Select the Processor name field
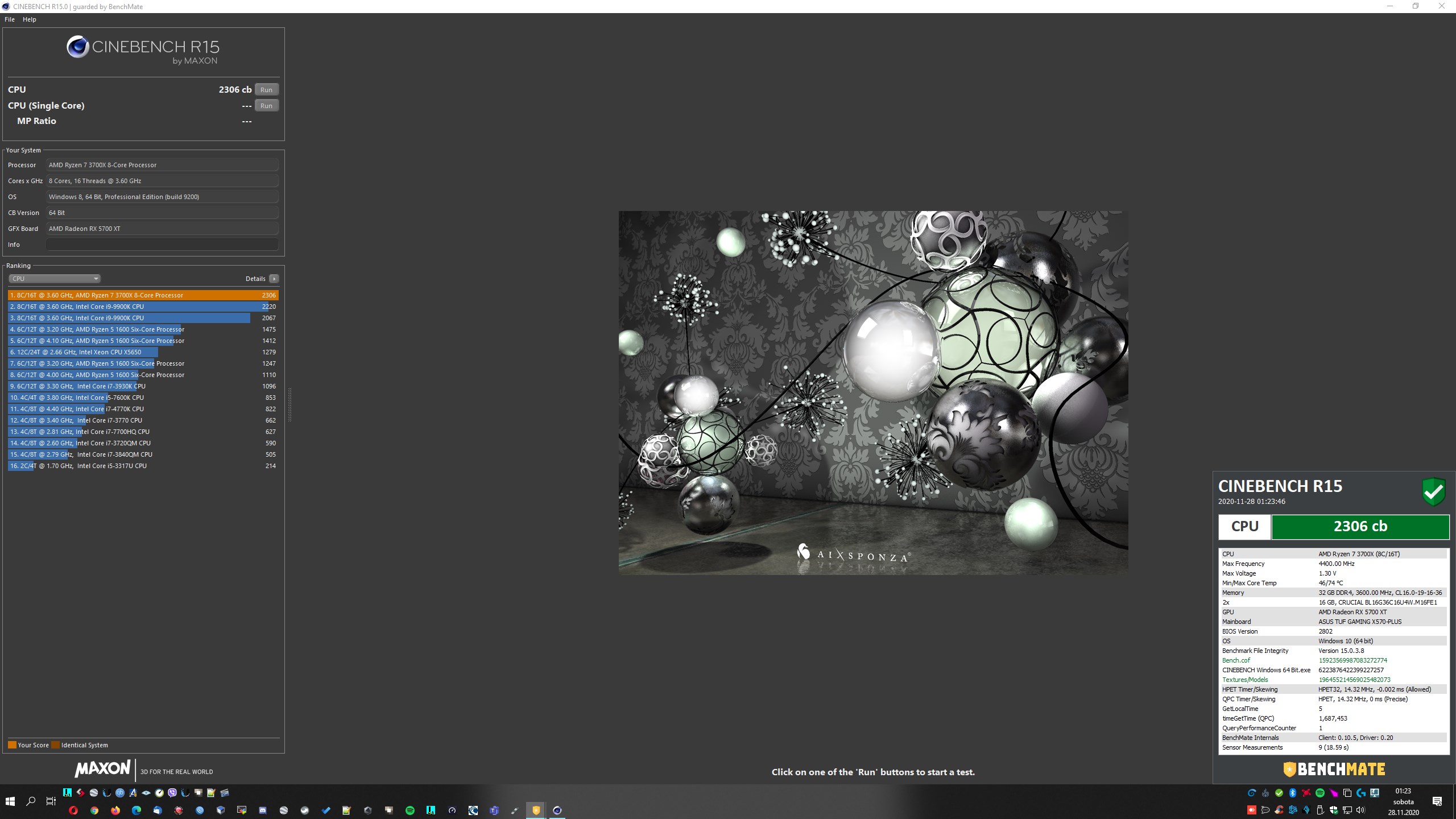1456x819 pixels. (x=162, y=165)
